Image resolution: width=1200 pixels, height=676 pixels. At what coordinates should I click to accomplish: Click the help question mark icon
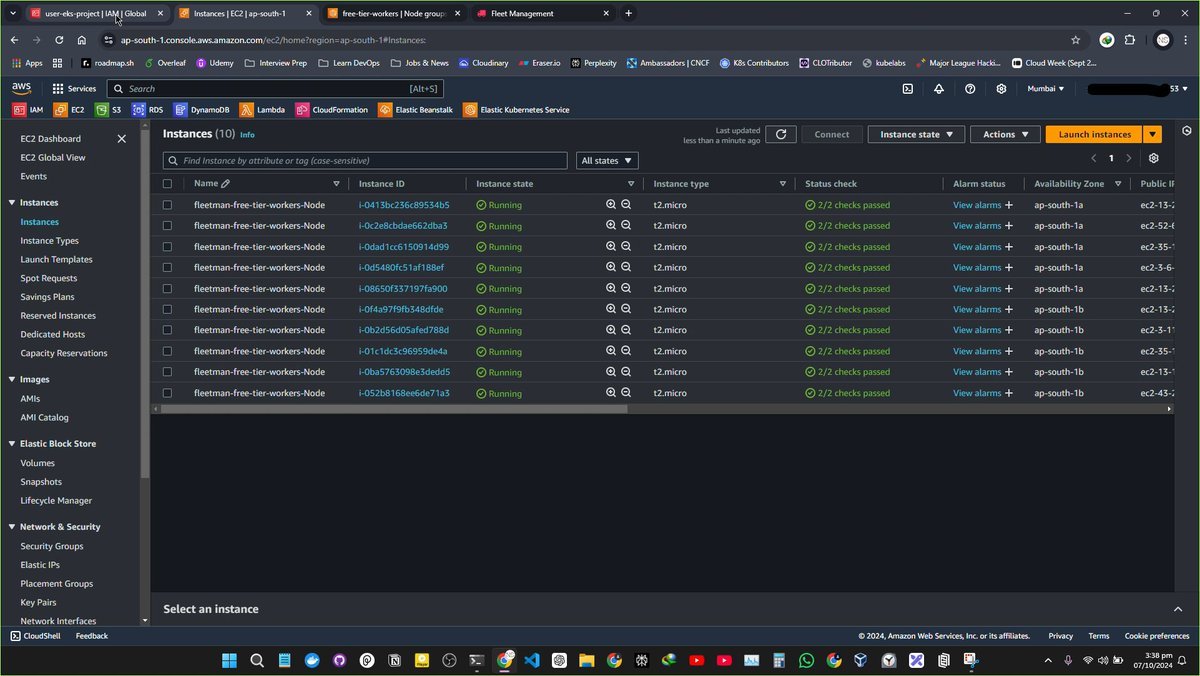(x=969, y=88)
